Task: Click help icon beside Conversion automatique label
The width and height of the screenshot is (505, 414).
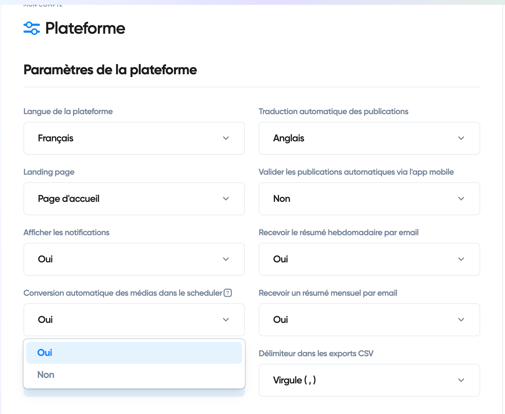Action: click(x=228, y=293)
